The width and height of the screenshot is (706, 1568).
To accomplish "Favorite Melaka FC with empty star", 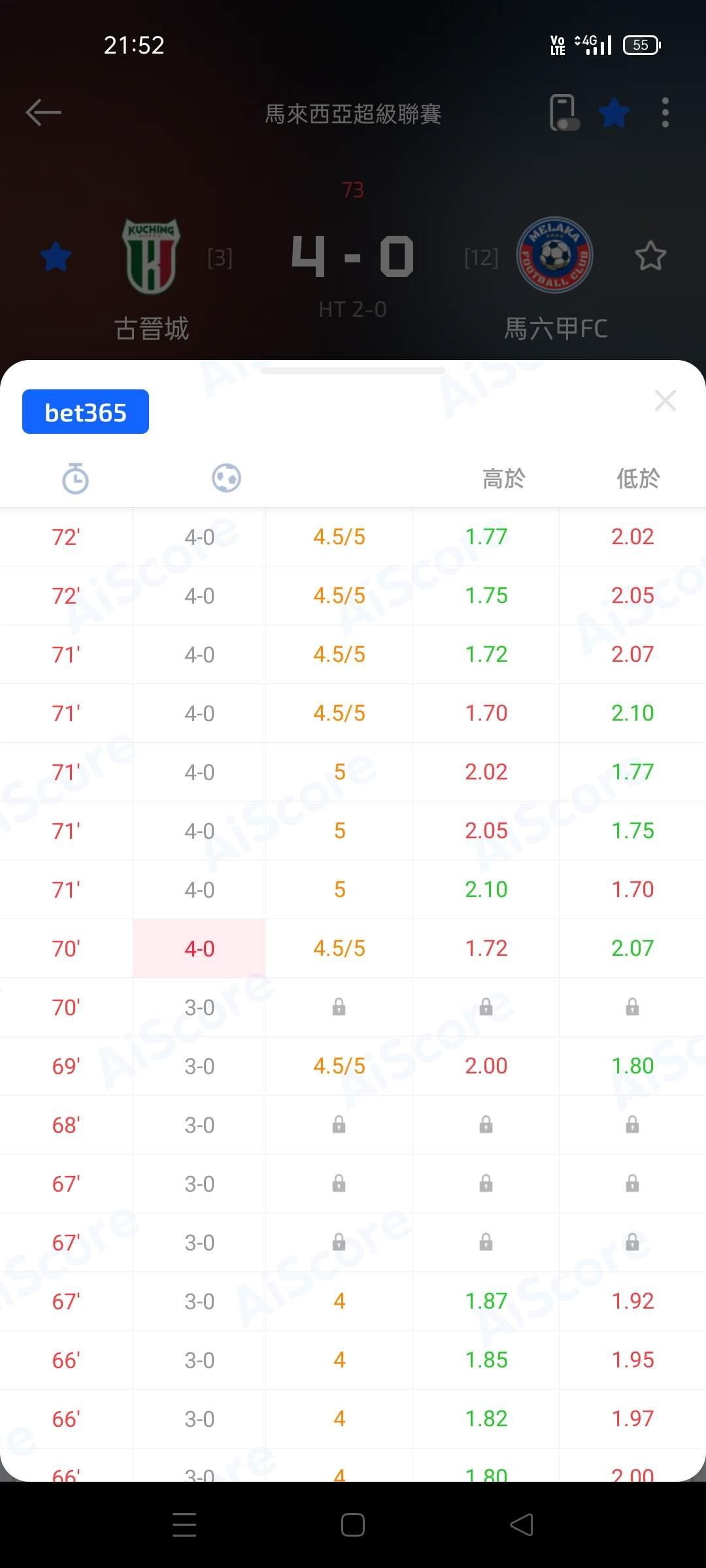I will tap(650, 256).
